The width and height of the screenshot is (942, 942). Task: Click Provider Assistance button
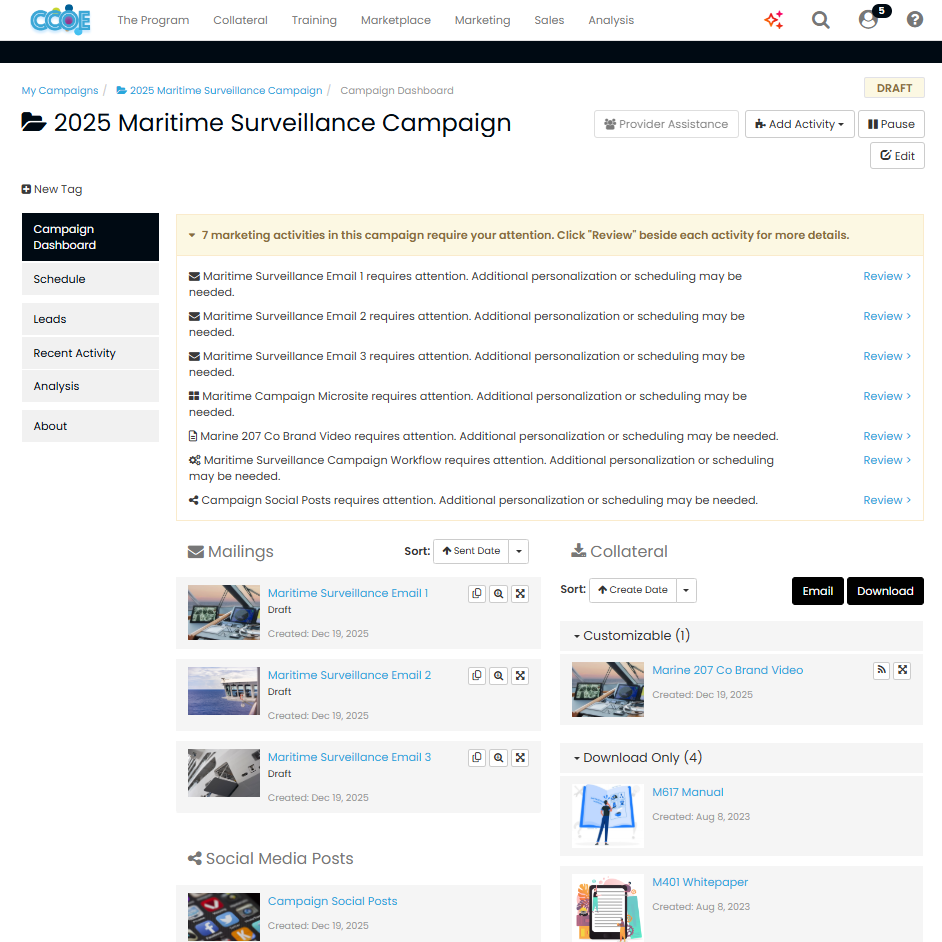666,124
